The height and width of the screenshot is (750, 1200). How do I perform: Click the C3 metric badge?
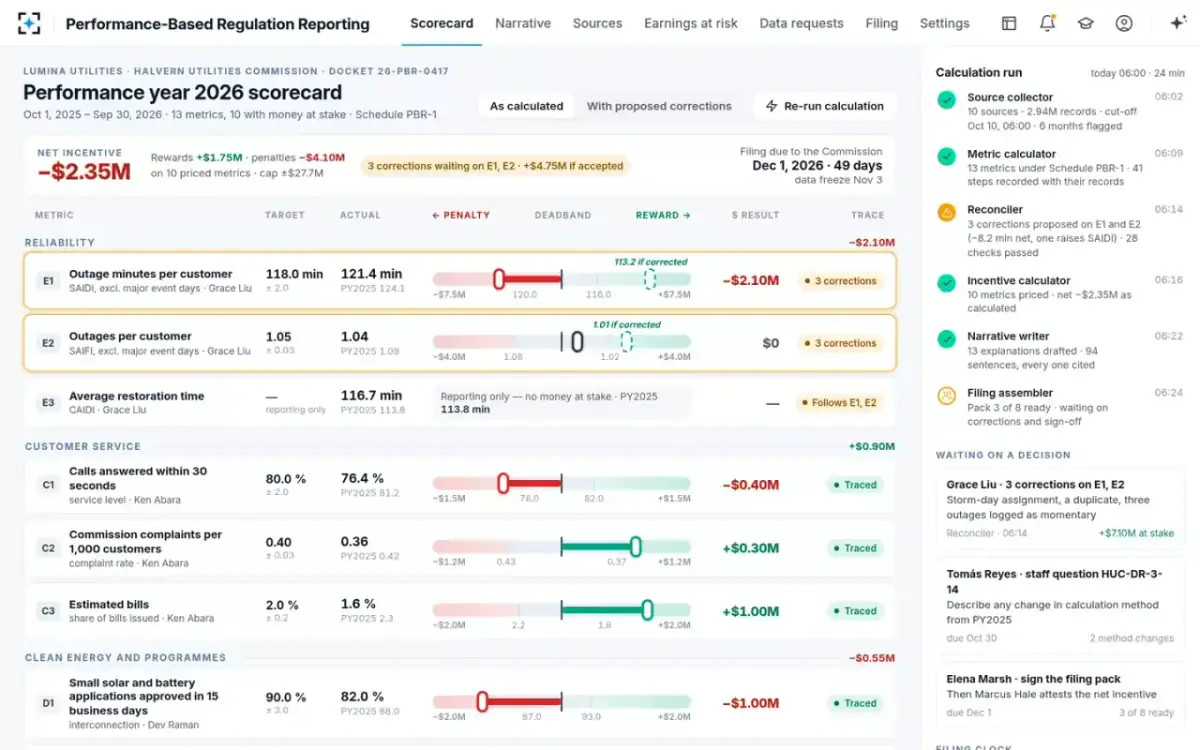[48, 611]
